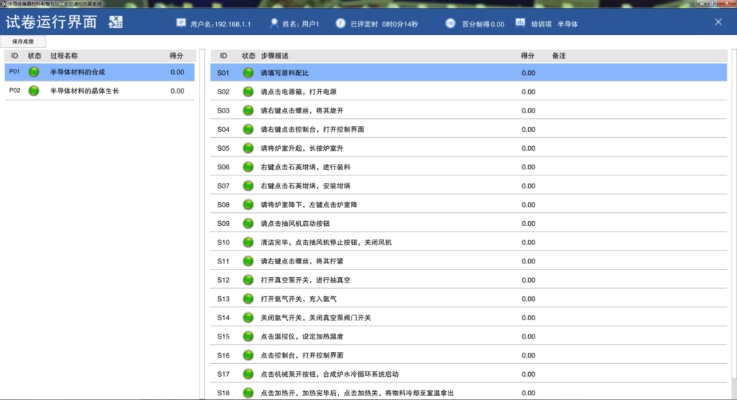Click the icon next to 试卷运行界面 title
Screen dimensions: 737x400
(117, 21)
